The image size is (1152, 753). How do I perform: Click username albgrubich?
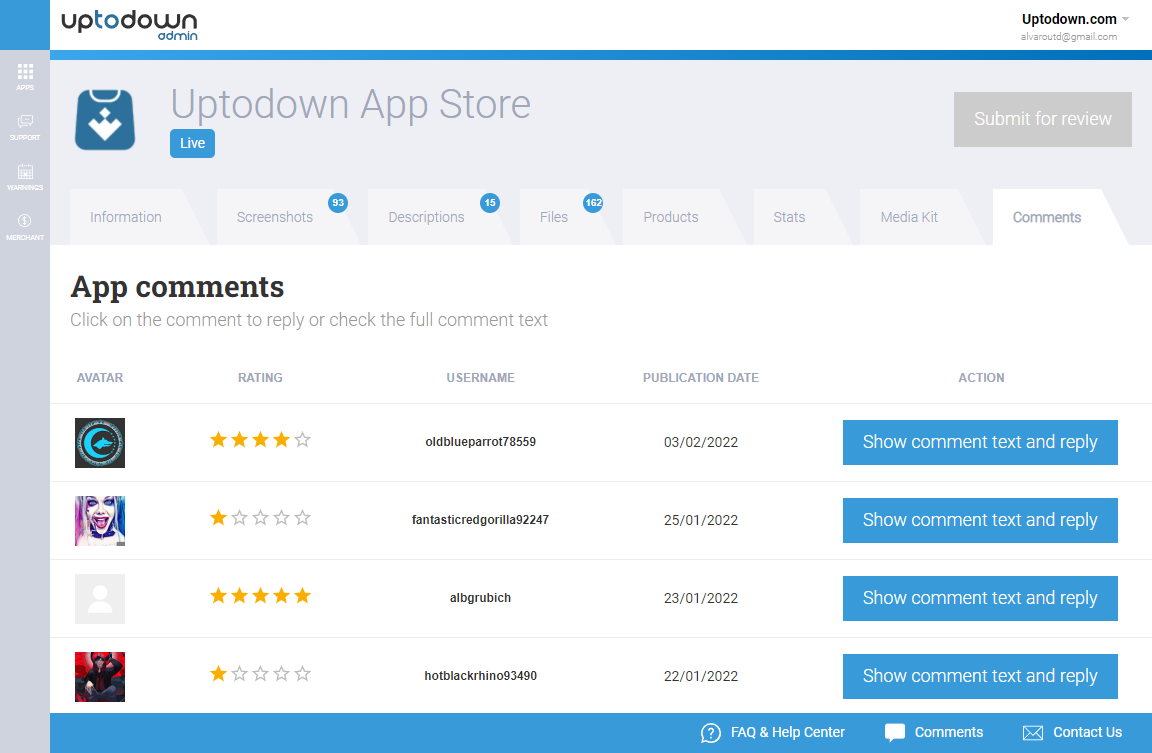pos(480,598)
